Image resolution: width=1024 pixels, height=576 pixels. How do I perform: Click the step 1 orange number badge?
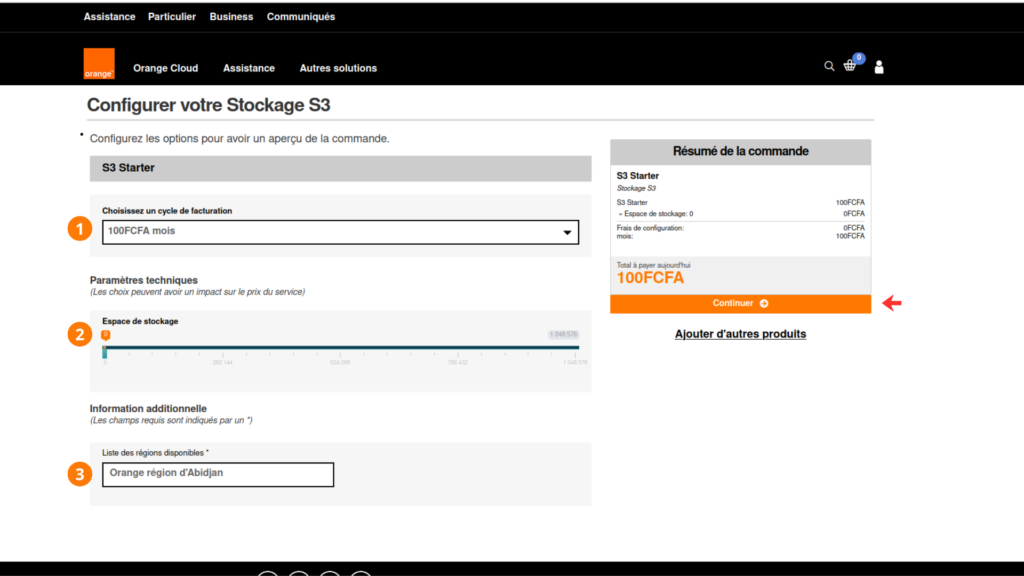tap(80, 230)
